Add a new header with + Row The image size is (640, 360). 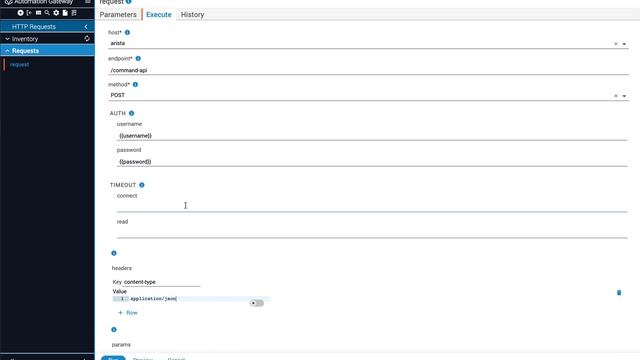[x=128, y=313]
